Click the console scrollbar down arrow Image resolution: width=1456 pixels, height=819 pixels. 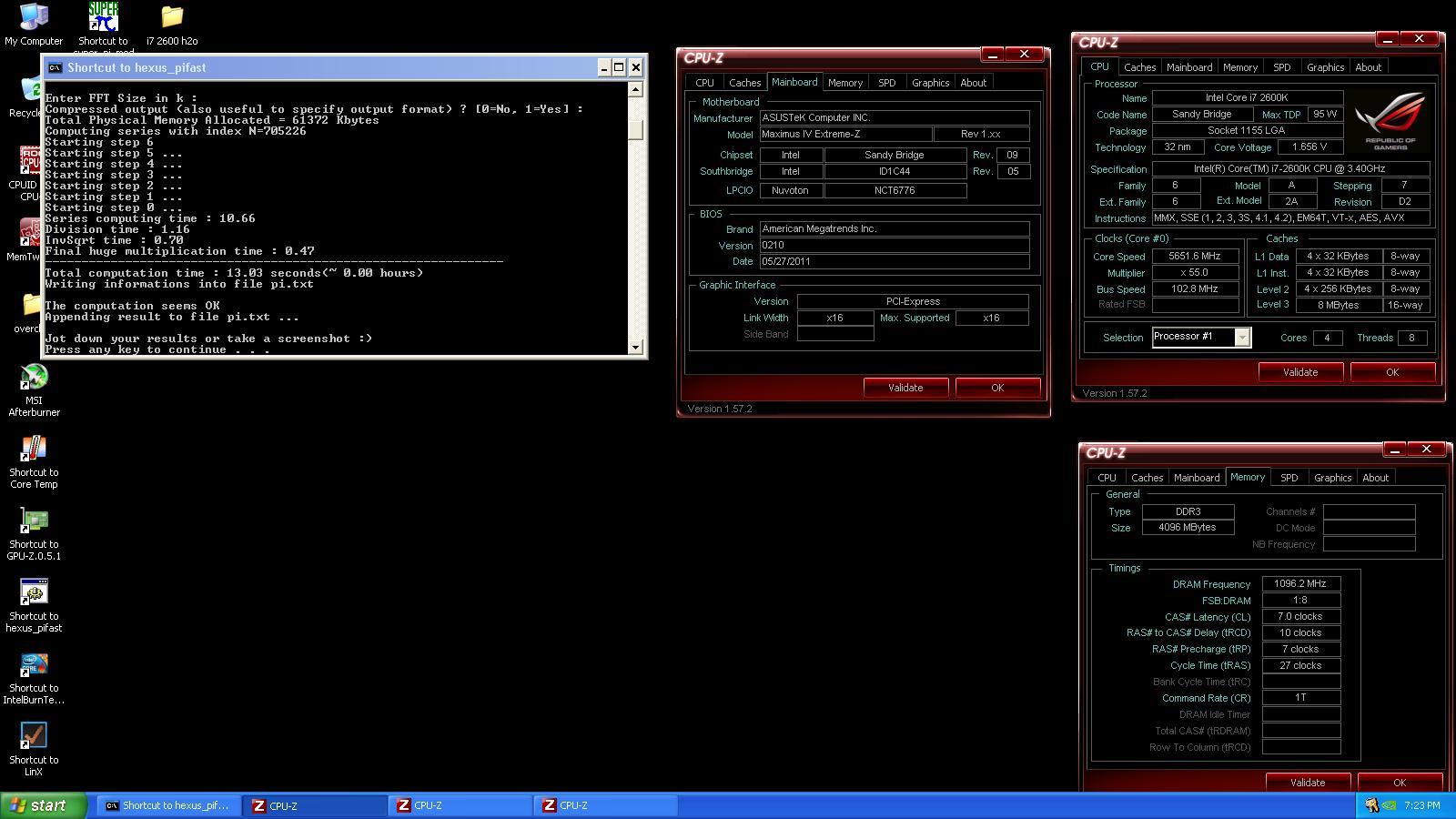point(636,347)
